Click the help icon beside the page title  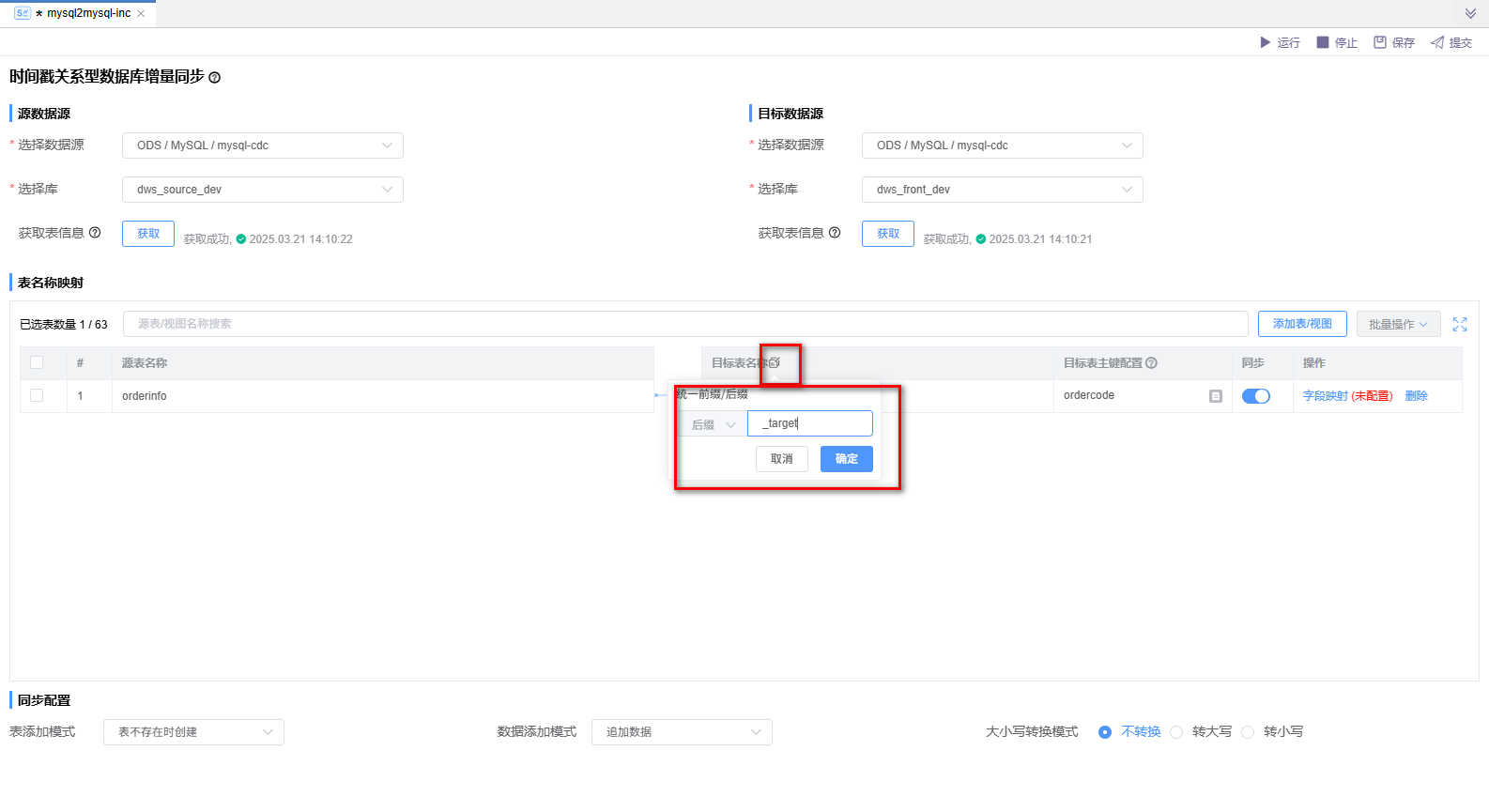pos(214,78)
